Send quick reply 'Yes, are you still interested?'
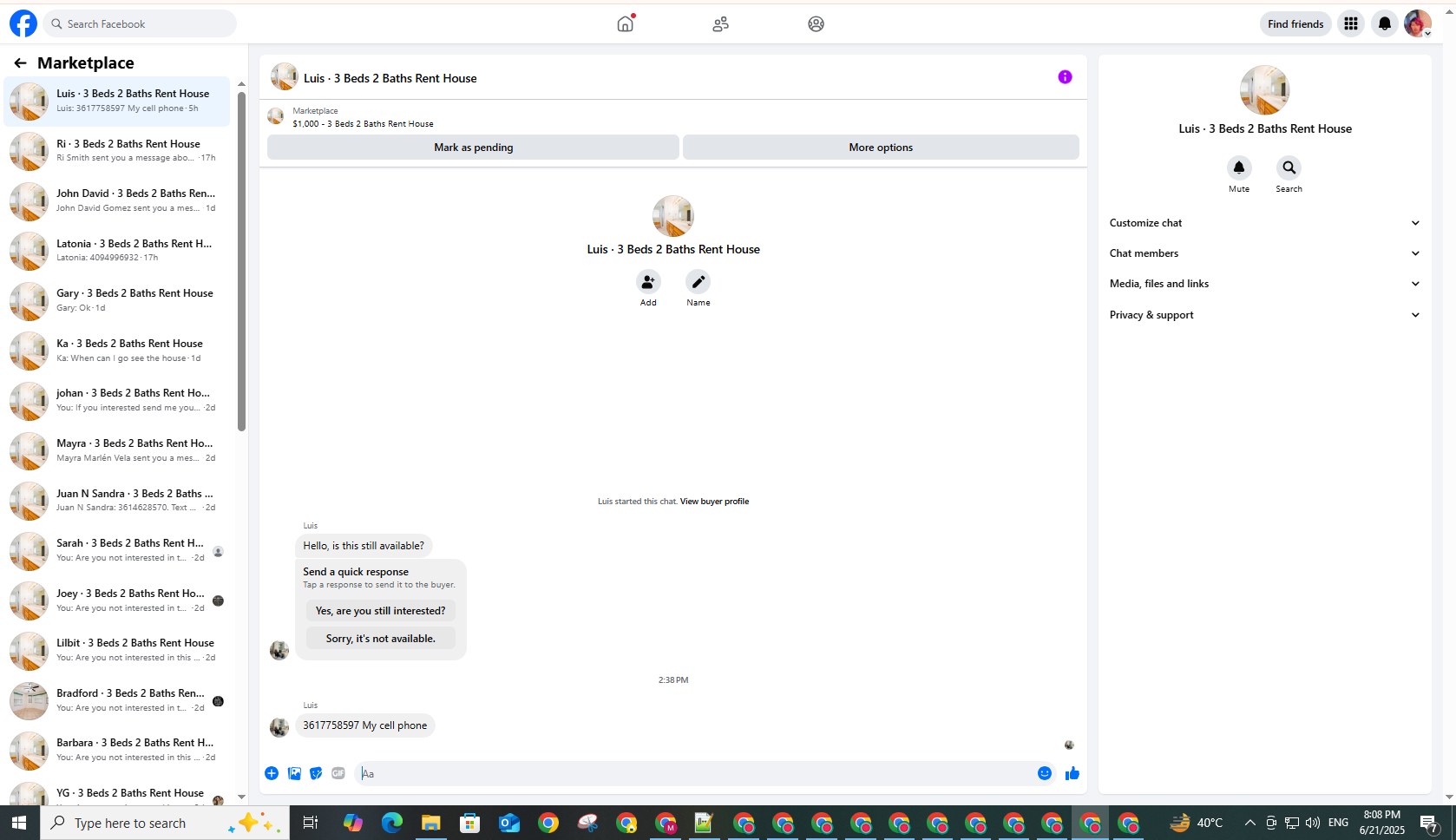 pyautogui.click(x=381, y=611)
